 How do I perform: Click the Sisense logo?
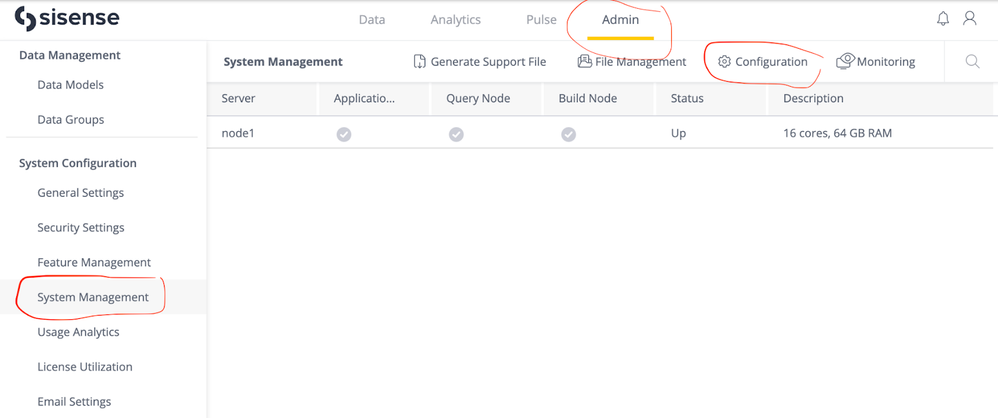tap(66, 19)
